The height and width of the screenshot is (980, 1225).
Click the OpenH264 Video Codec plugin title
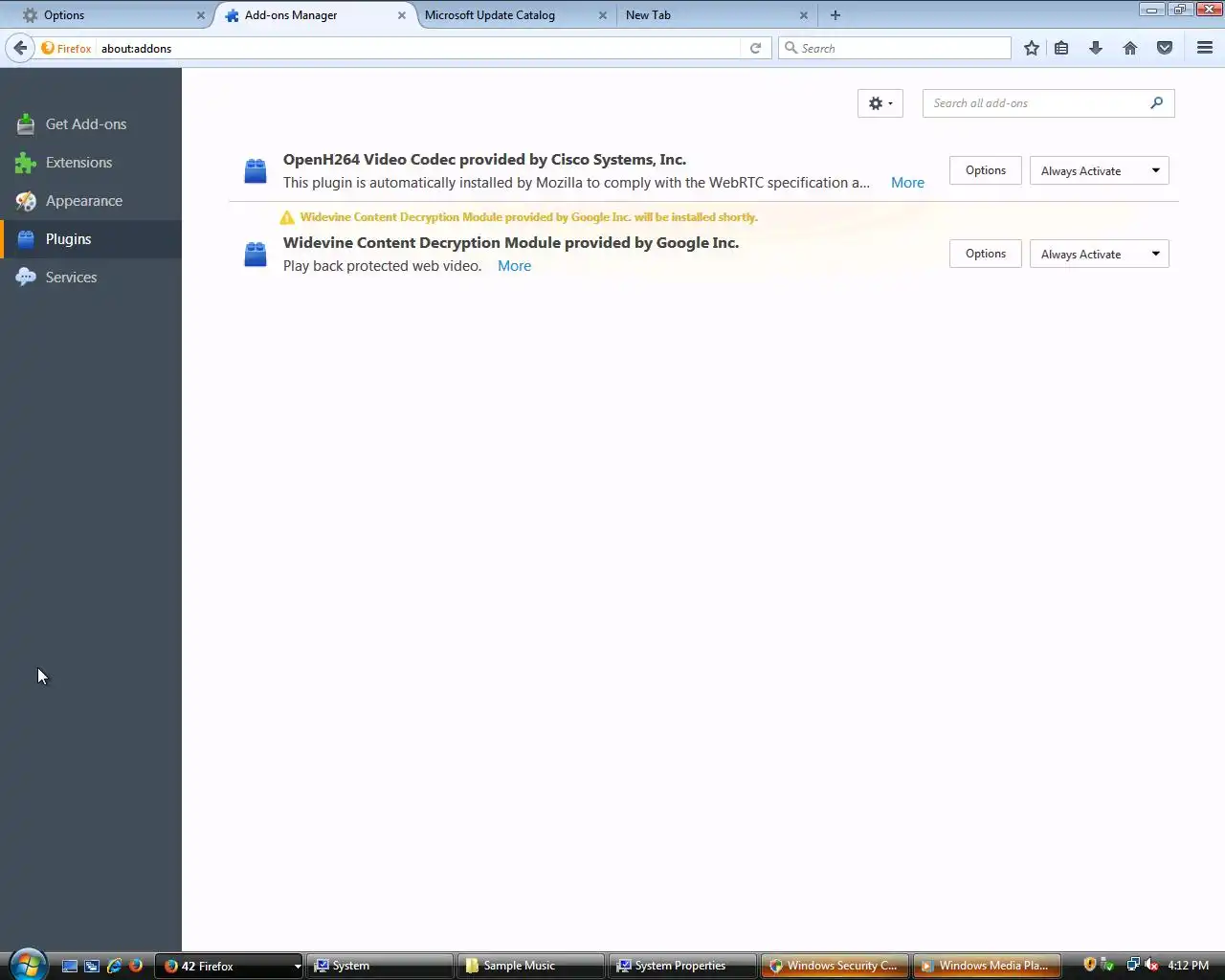pos(484,160)
